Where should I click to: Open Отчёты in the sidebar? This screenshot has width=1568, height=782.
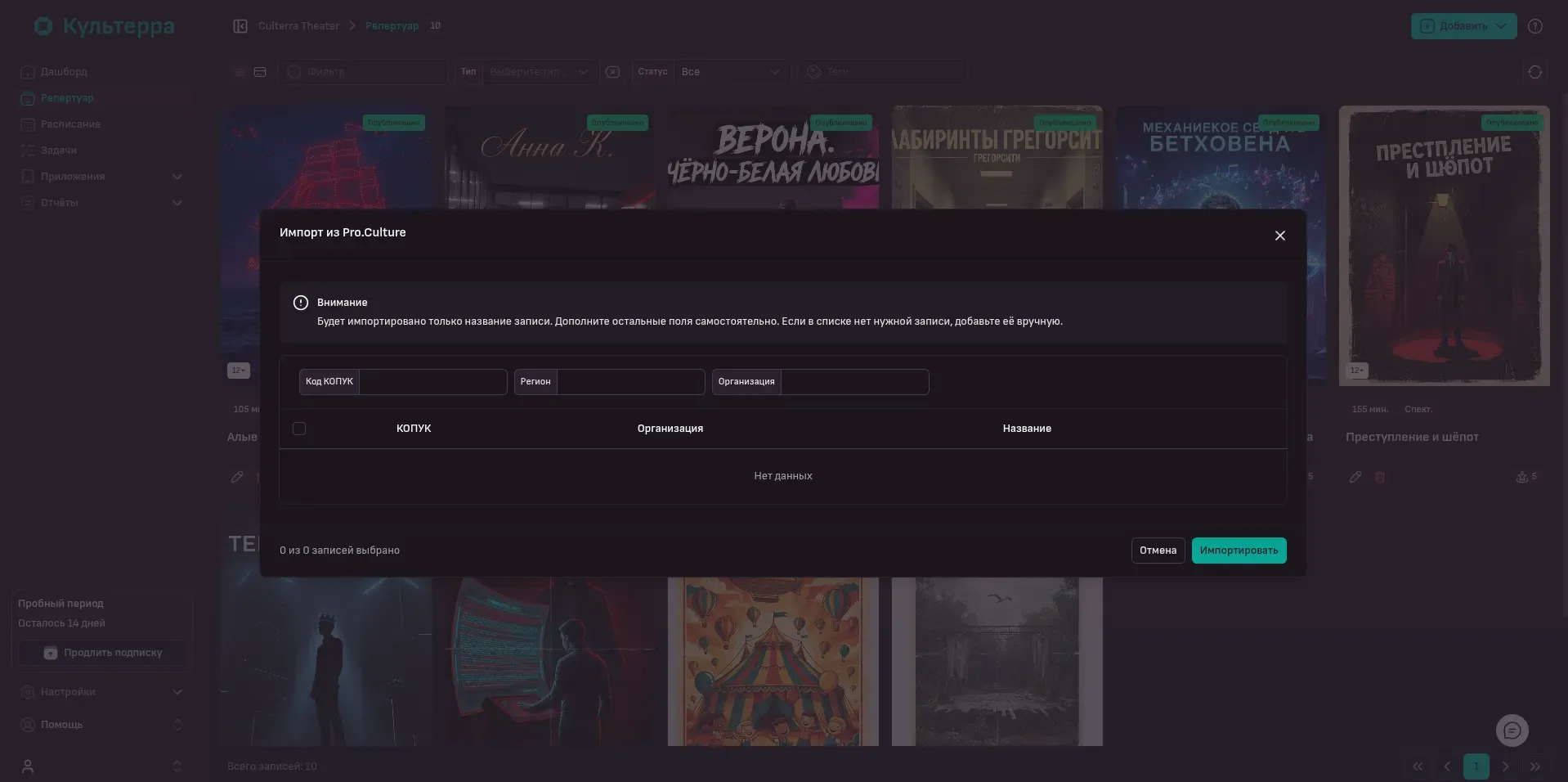[60, 203]
